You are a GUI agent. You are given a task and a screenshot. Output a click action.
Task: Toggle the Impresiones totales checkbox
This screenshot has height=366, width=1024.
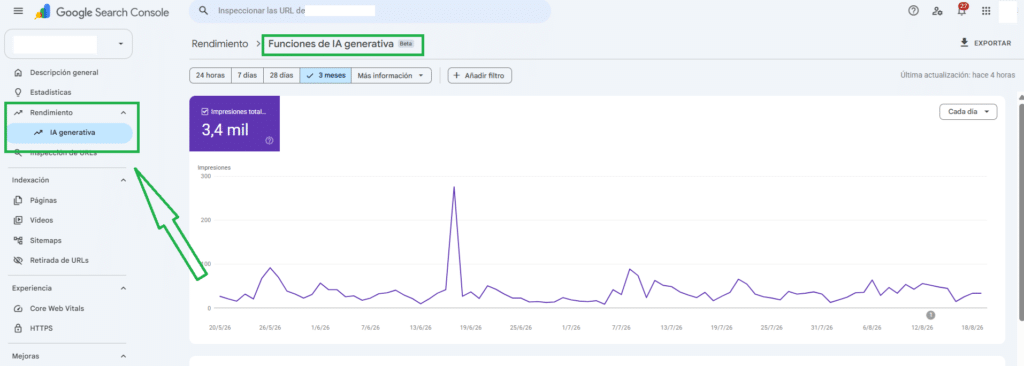pyautogui.click(x=205, y=111)
